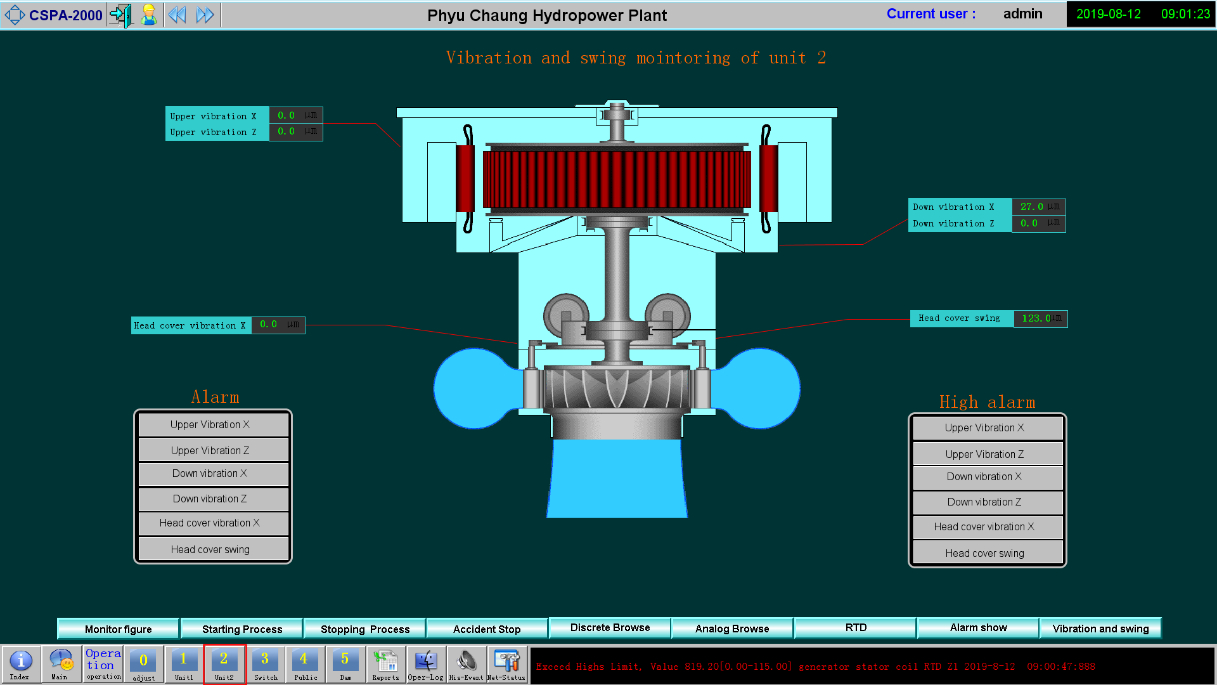Open the Oper-Log icon

coord(426,664)
